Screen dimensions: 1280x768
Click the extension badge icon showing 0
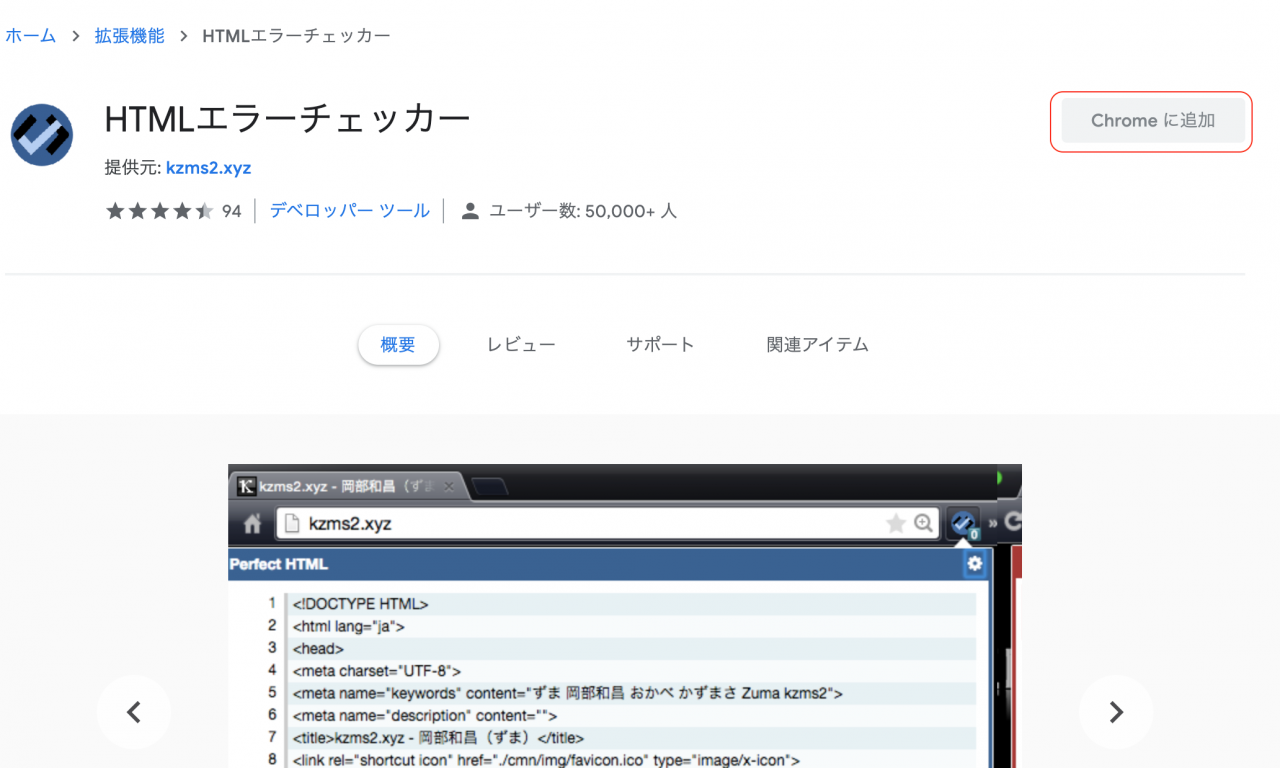click(x=962, y=521)
